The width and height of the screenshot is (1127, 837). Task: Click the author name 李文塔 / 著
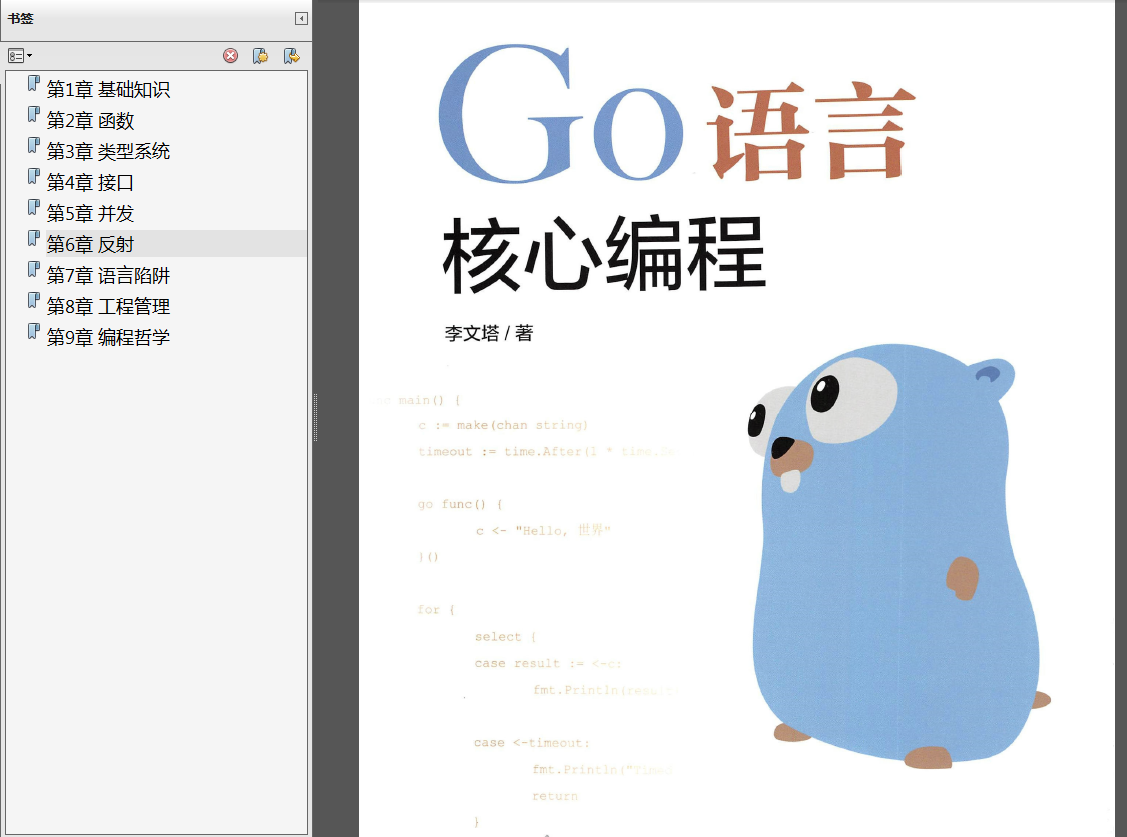tap(489, 333)
